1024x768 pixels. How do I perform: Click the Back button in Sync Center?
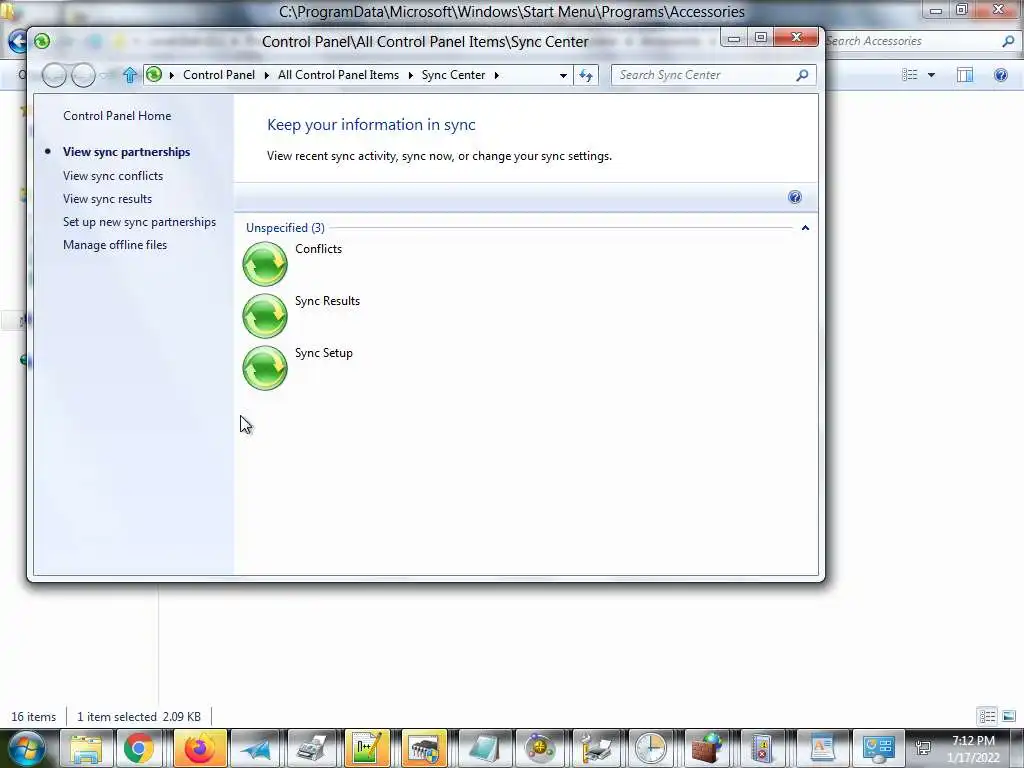coord(54,75)
